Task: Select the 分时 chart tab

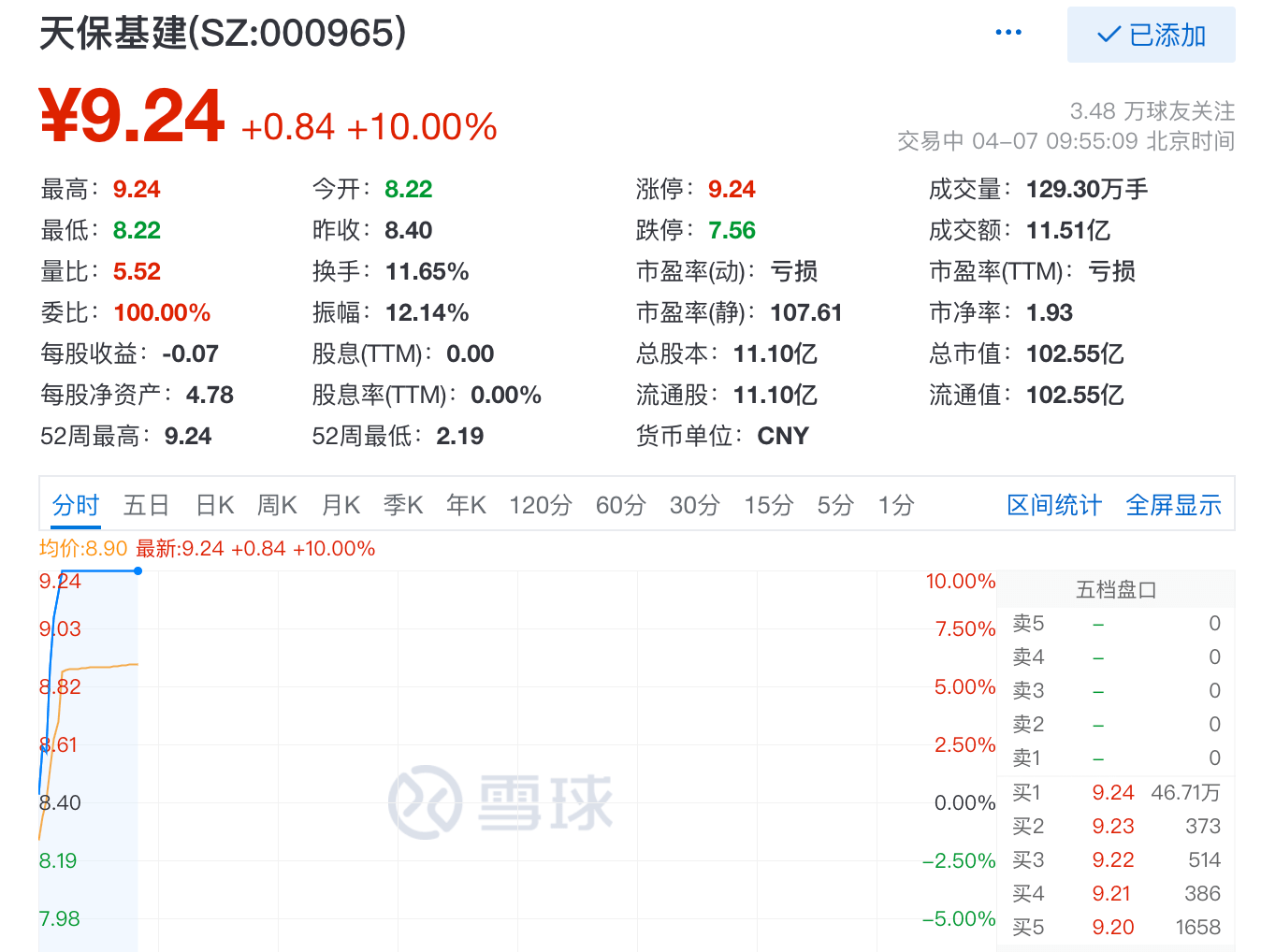Action: coord(76,505)
